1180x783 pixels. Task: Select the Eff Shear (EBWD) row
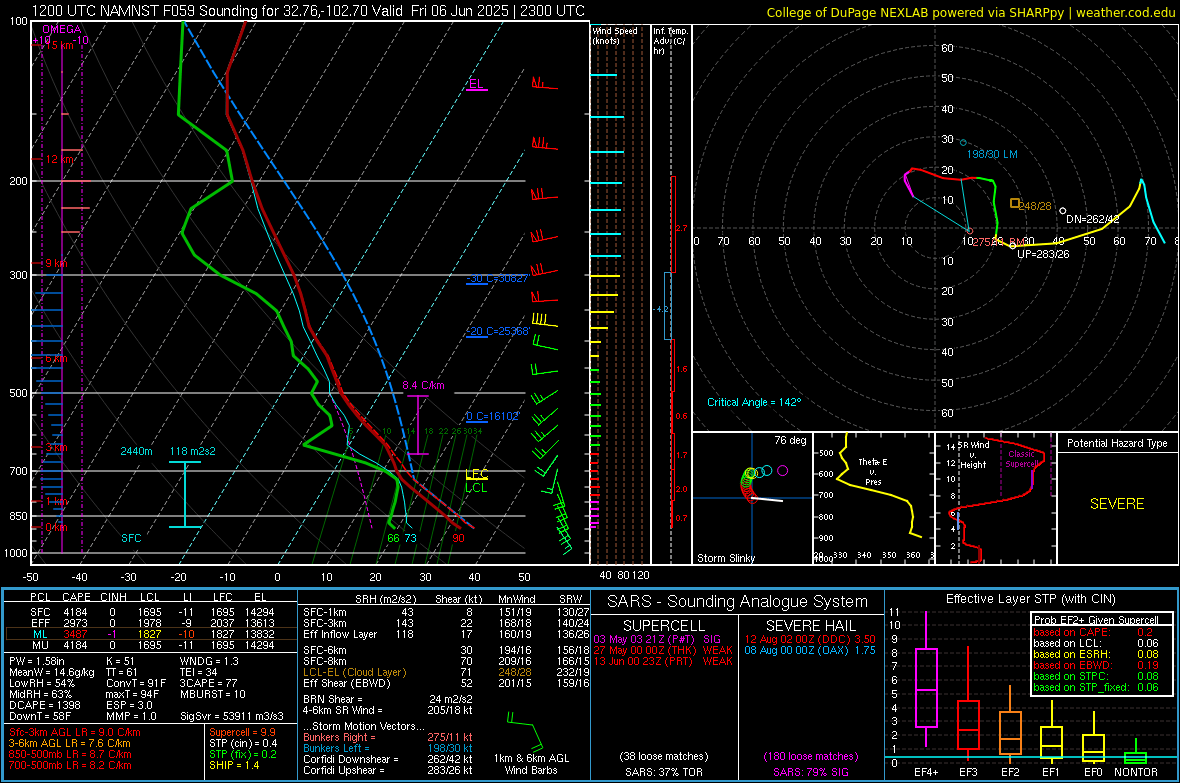click(x=446, y=684)
